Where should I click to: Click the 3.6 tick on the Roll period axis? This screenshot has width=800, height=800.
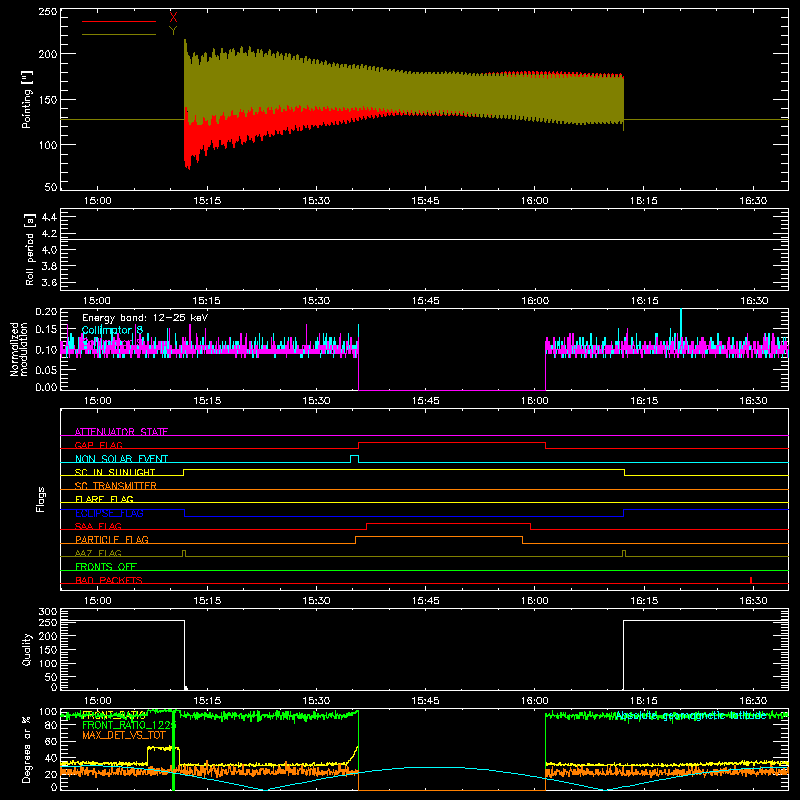49,282
